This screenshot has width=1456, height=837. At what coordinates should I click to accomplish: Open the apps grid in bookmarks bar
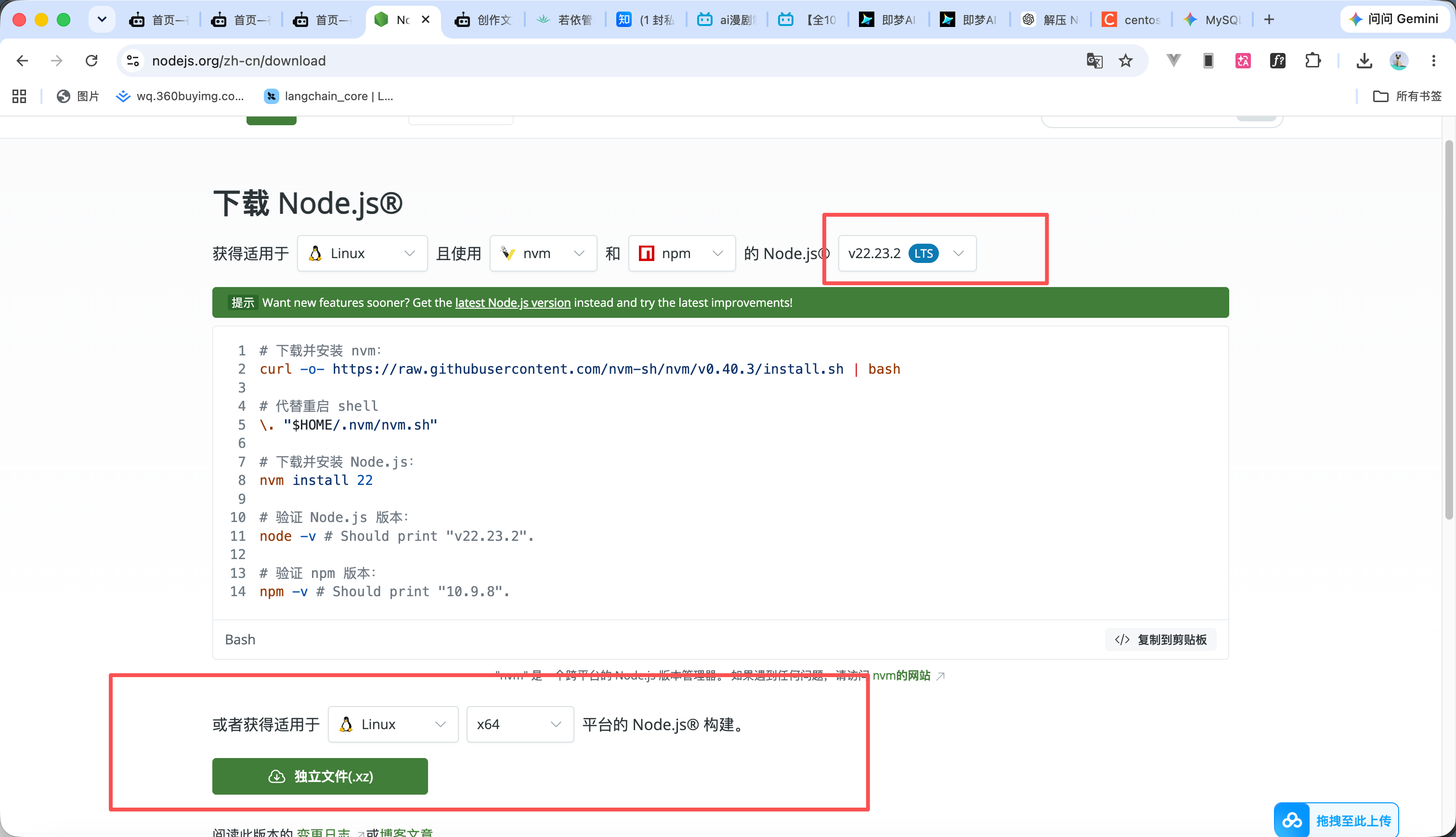(20, 96)
